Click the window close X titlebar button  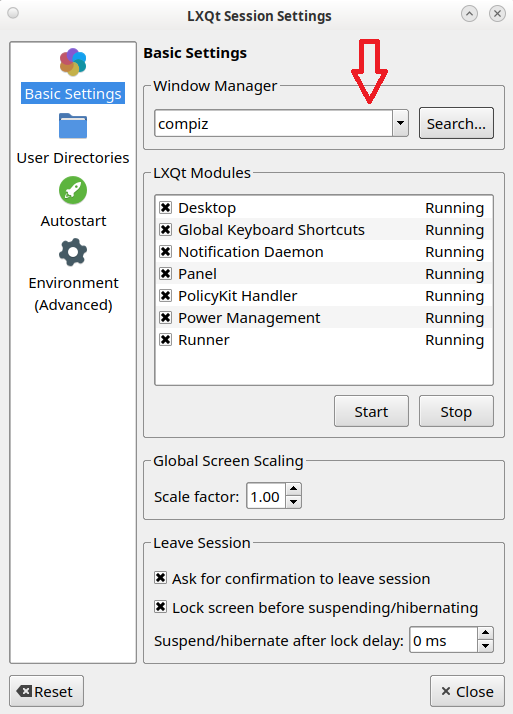[x=497, y=14]
